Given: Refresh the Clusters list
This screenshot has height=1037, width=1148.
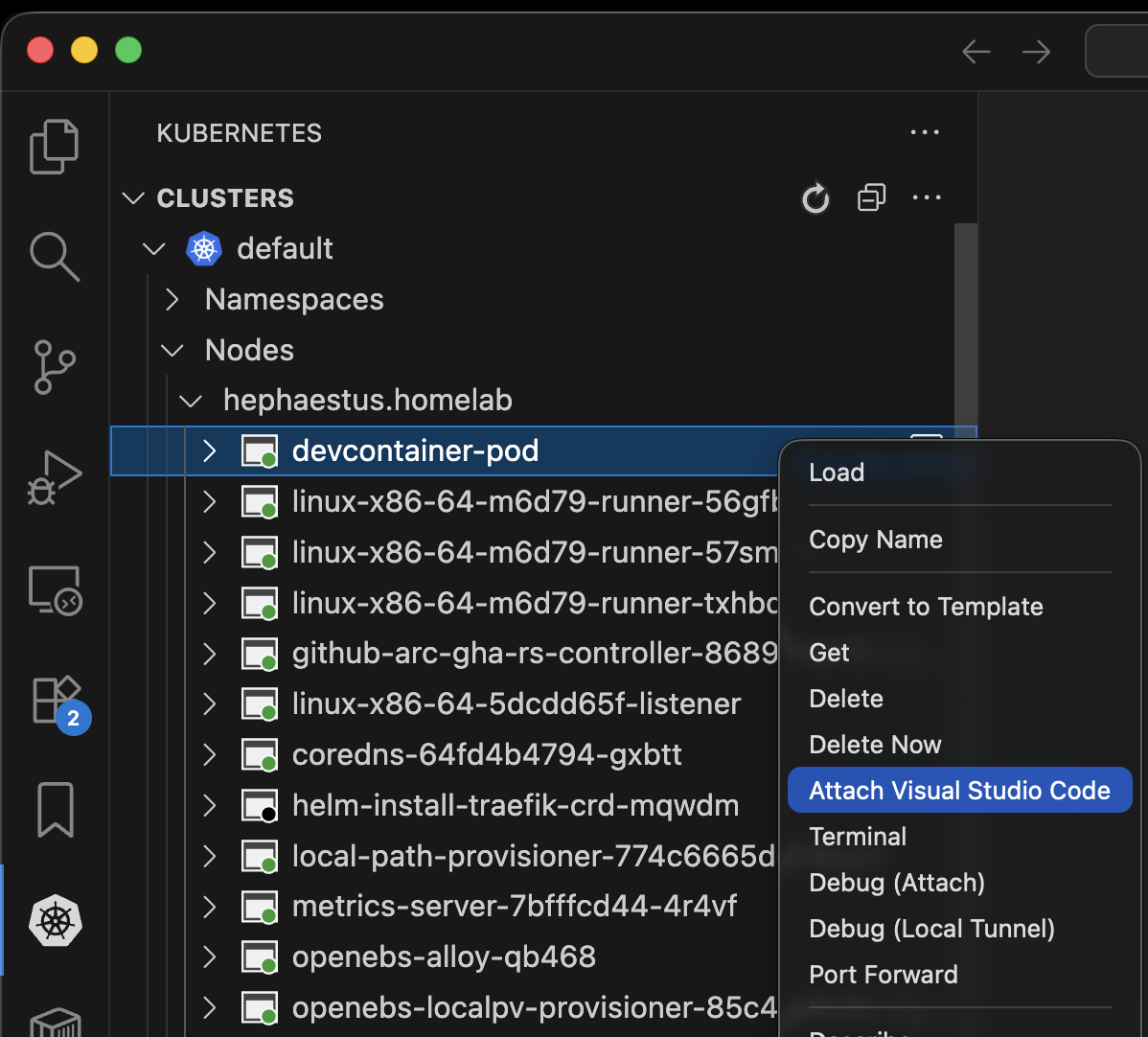Looking at the screenshot, I should [x=815, y=198].
